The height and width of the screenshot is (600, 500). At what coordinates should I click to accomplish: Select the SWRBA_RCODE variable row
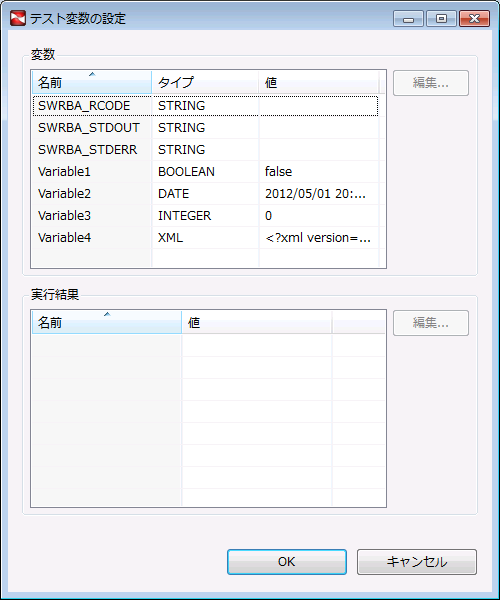click(x=205, y=106)
